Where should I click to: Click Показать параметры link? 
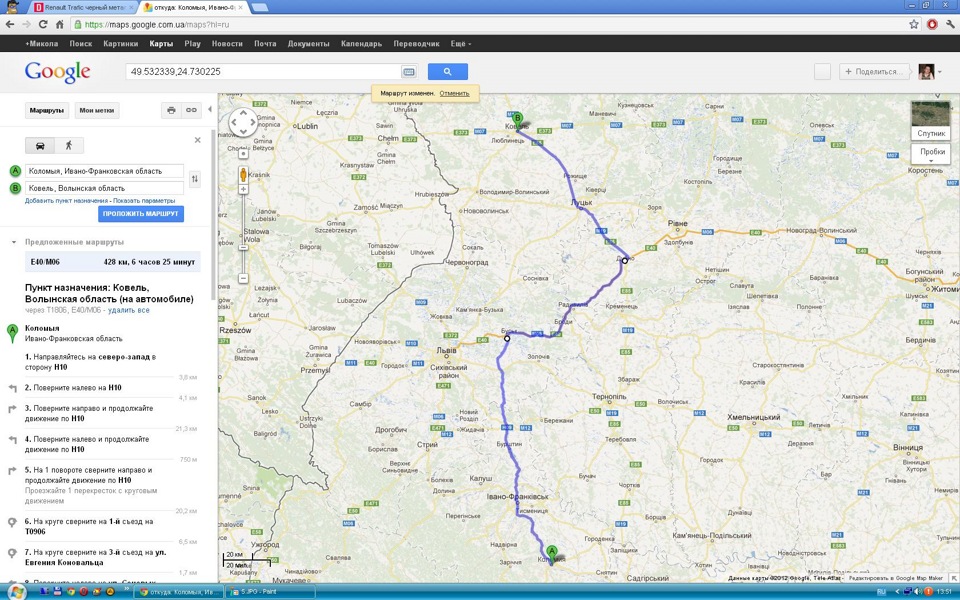(x=144, y=201)
